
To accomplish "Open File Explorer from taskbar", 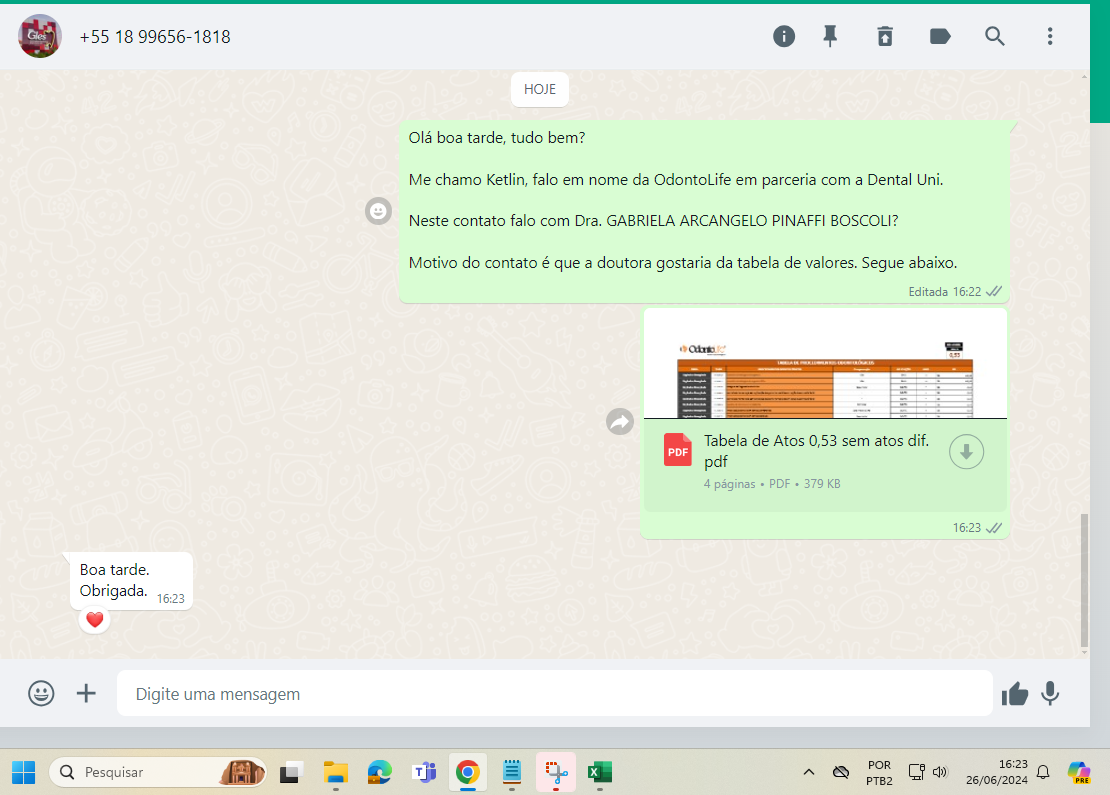I will tap(336, 772).
